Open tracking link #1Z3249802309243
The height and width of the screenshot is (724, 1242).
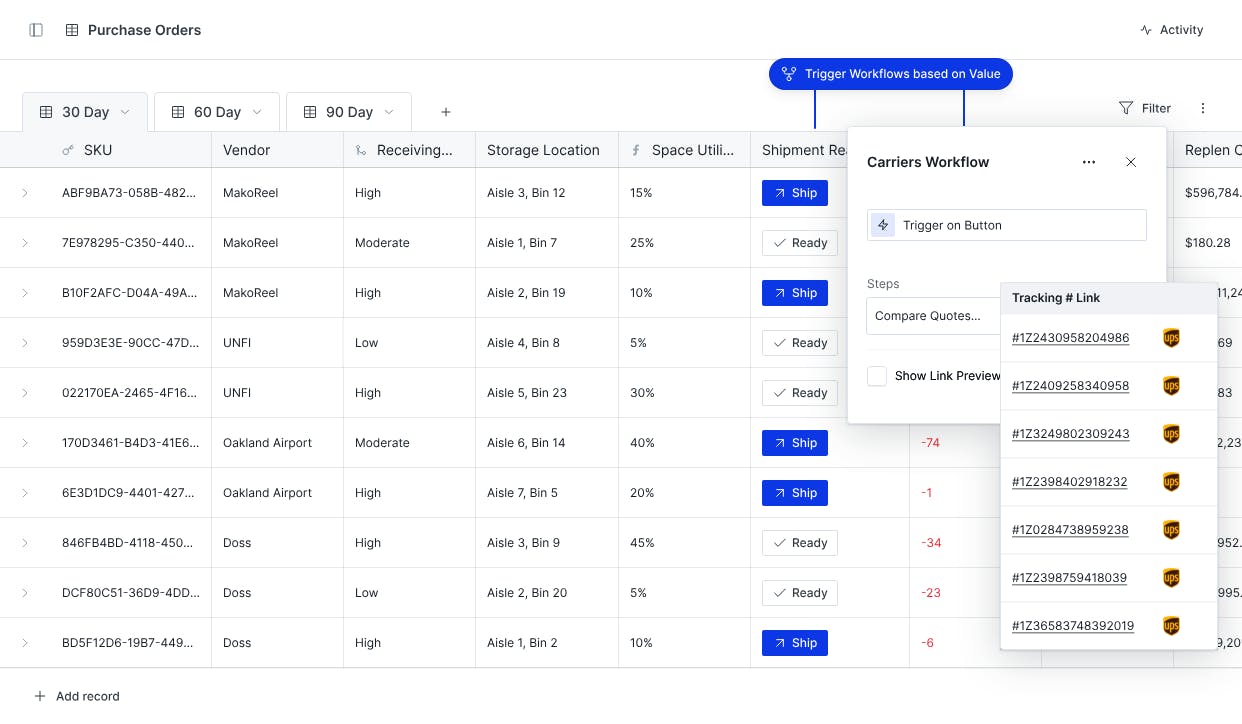click(1070, 434)
